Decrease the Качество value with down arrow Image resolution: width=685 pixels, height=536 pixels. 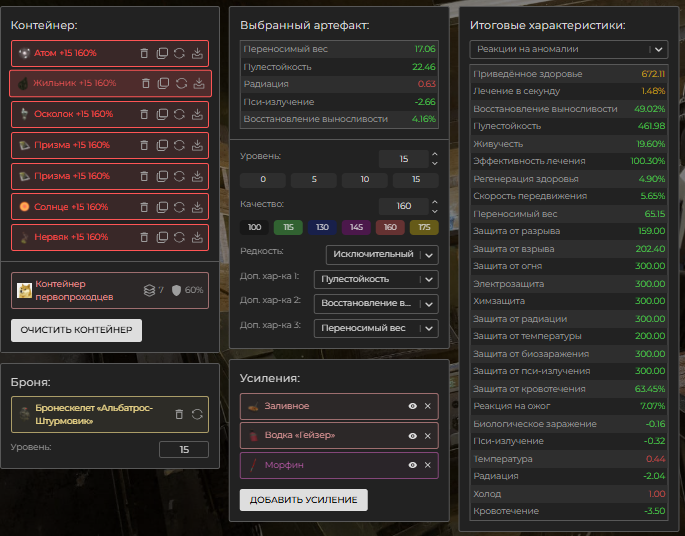click(x=435, y=211)
